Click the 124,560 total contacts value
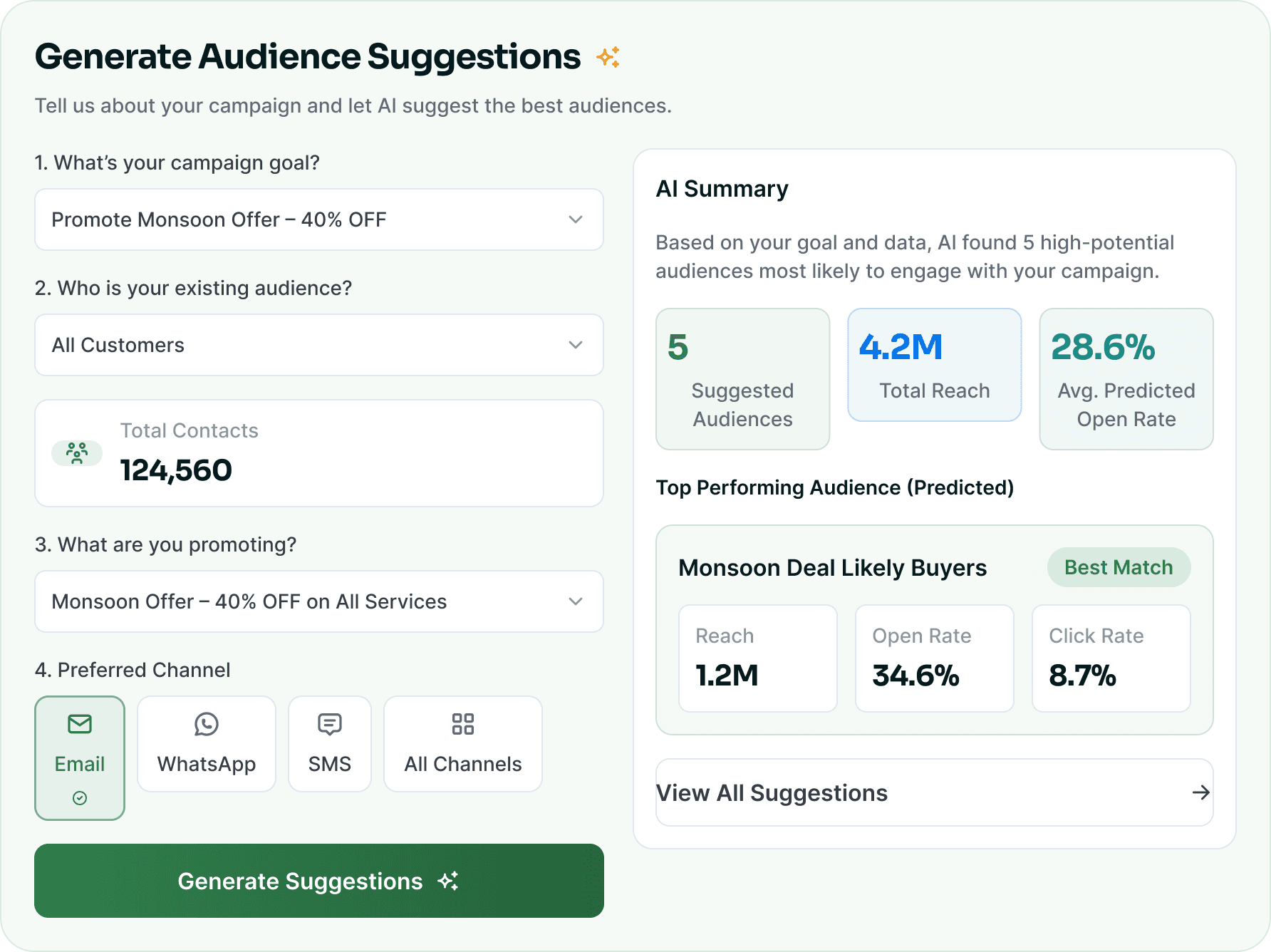This screenshot has height=952, width=1271. (x=176, y=470)
